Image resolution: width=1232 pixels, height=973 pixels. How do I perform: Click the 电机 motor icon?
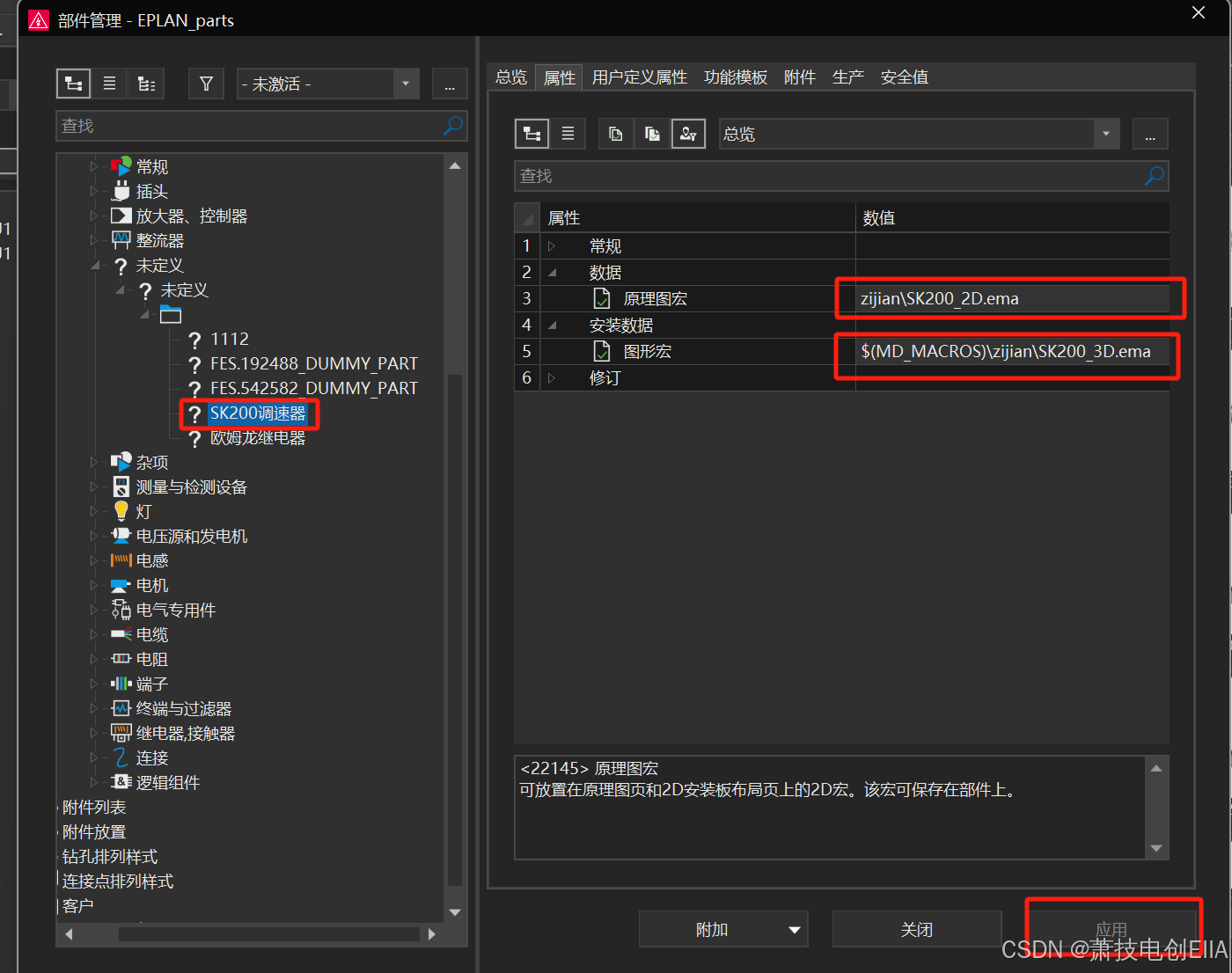[x=121, y=585]
